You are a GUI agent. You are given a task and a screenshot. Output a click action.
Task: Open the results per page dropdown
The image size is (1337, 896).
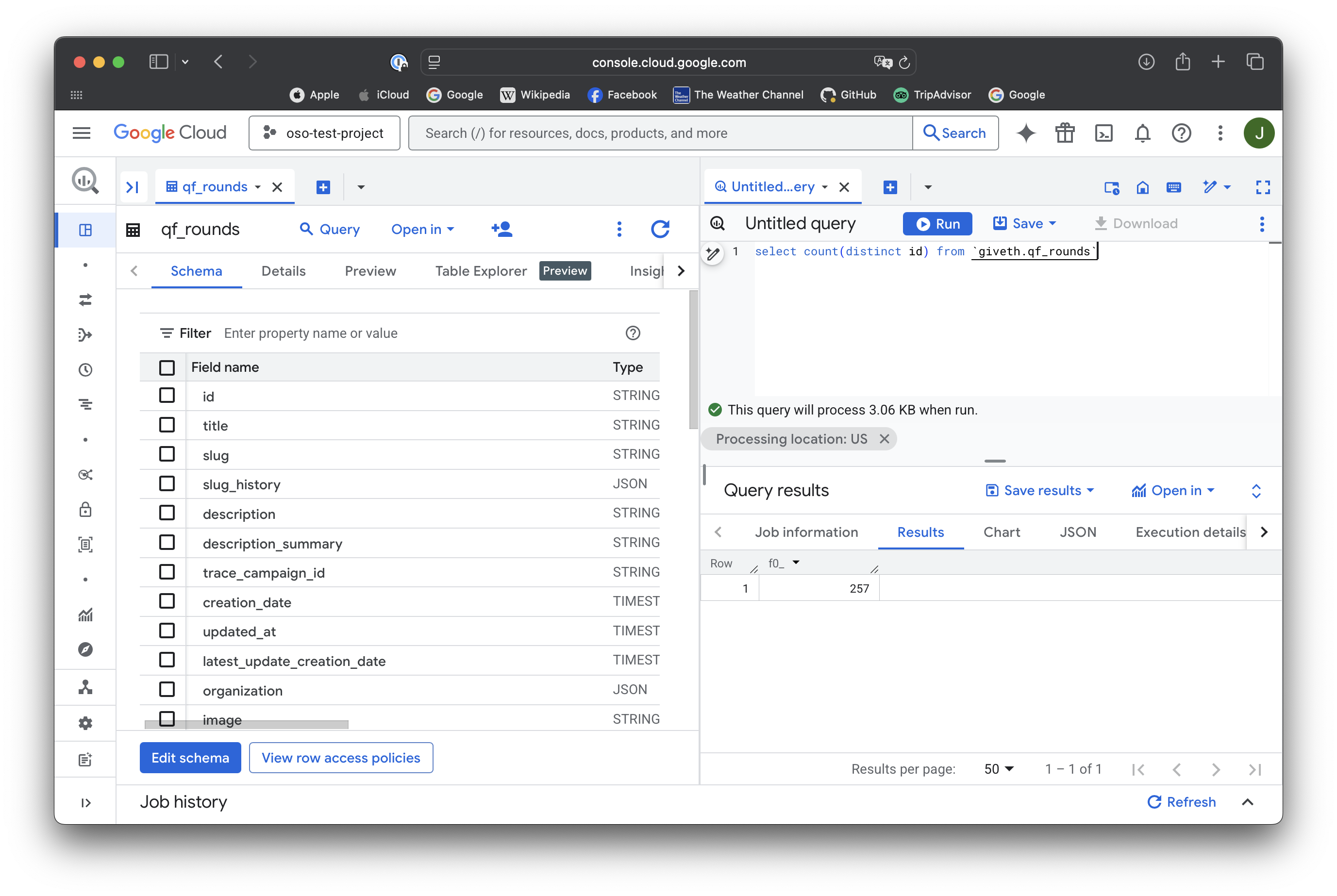click(x=999, y=769)
